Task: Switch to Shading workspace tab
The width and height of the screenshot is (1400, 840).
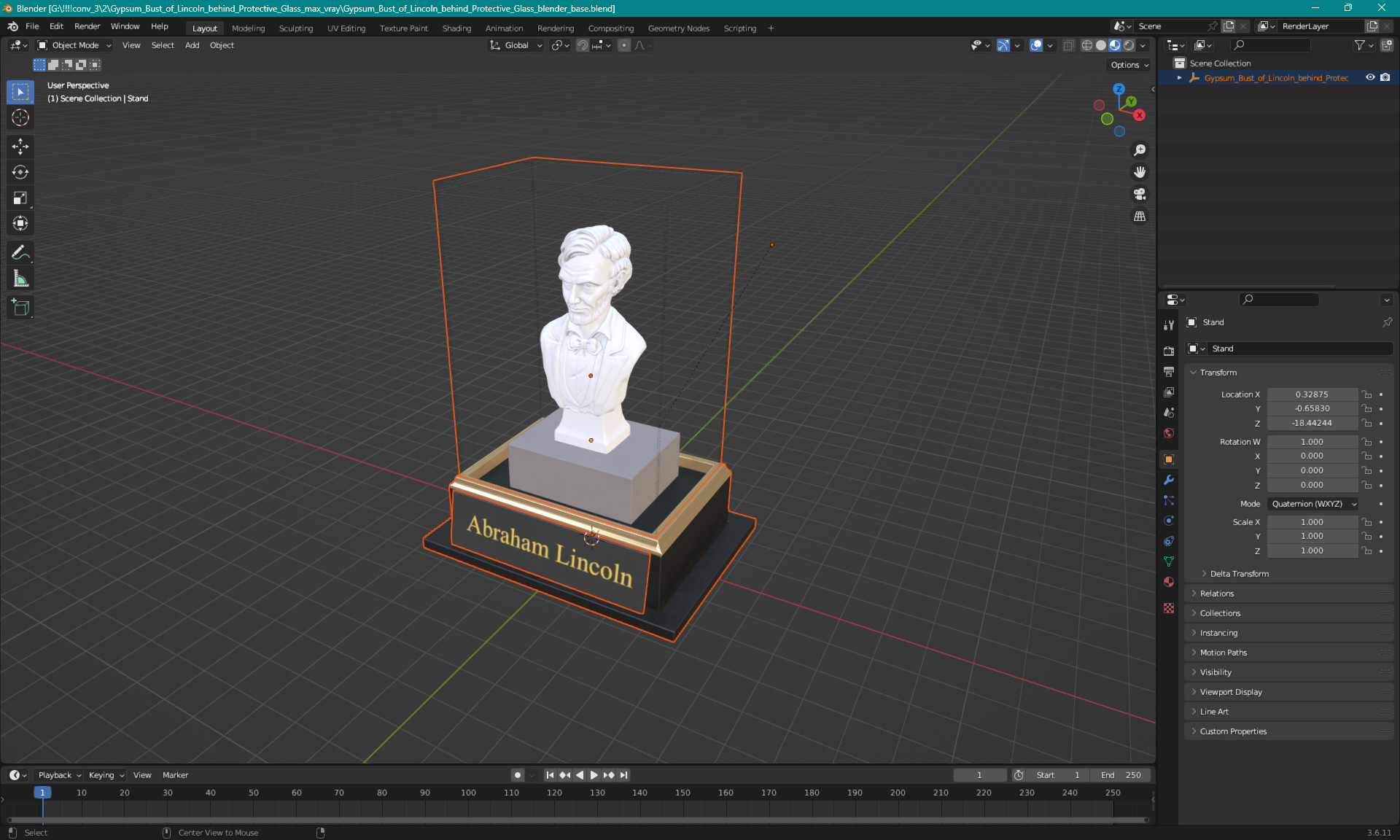Action: coord(456,28)
